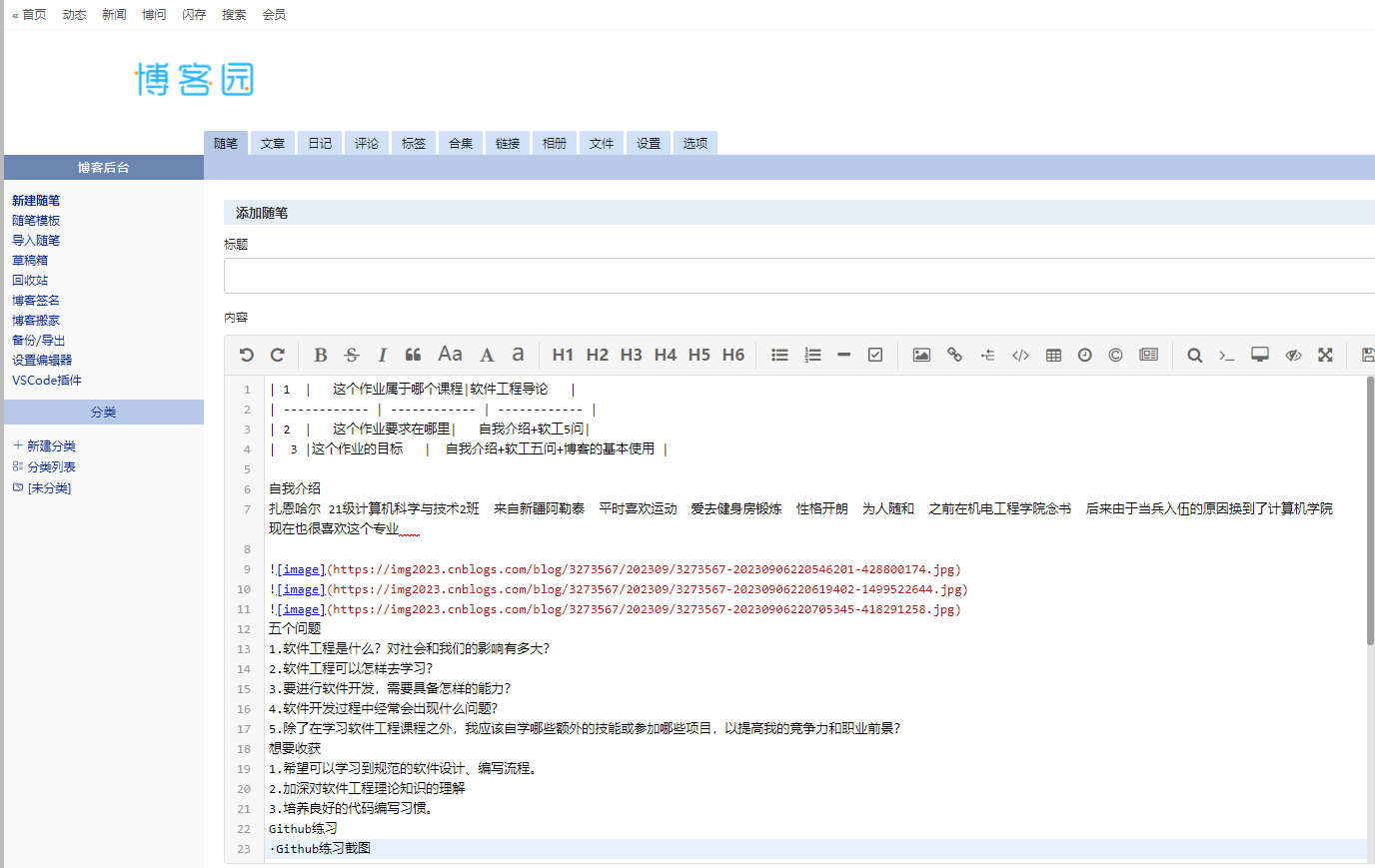Insert a page break with newspaper icon

1148,355
